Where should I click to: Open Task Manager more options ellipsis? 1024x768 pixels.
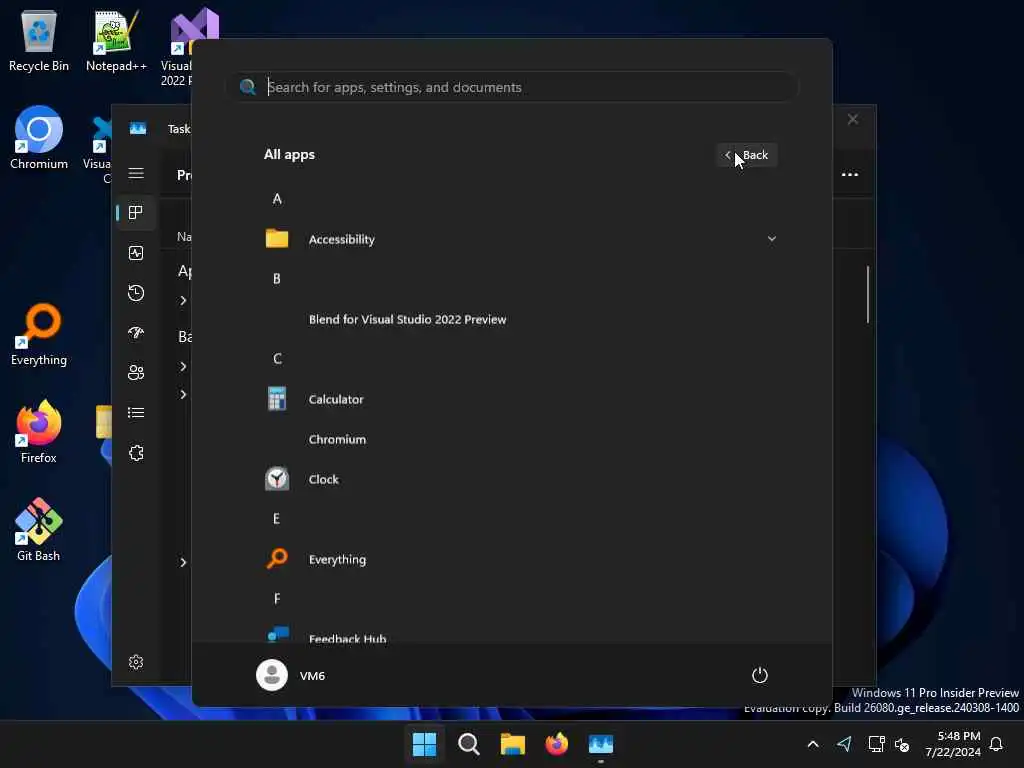pos(850,175)
